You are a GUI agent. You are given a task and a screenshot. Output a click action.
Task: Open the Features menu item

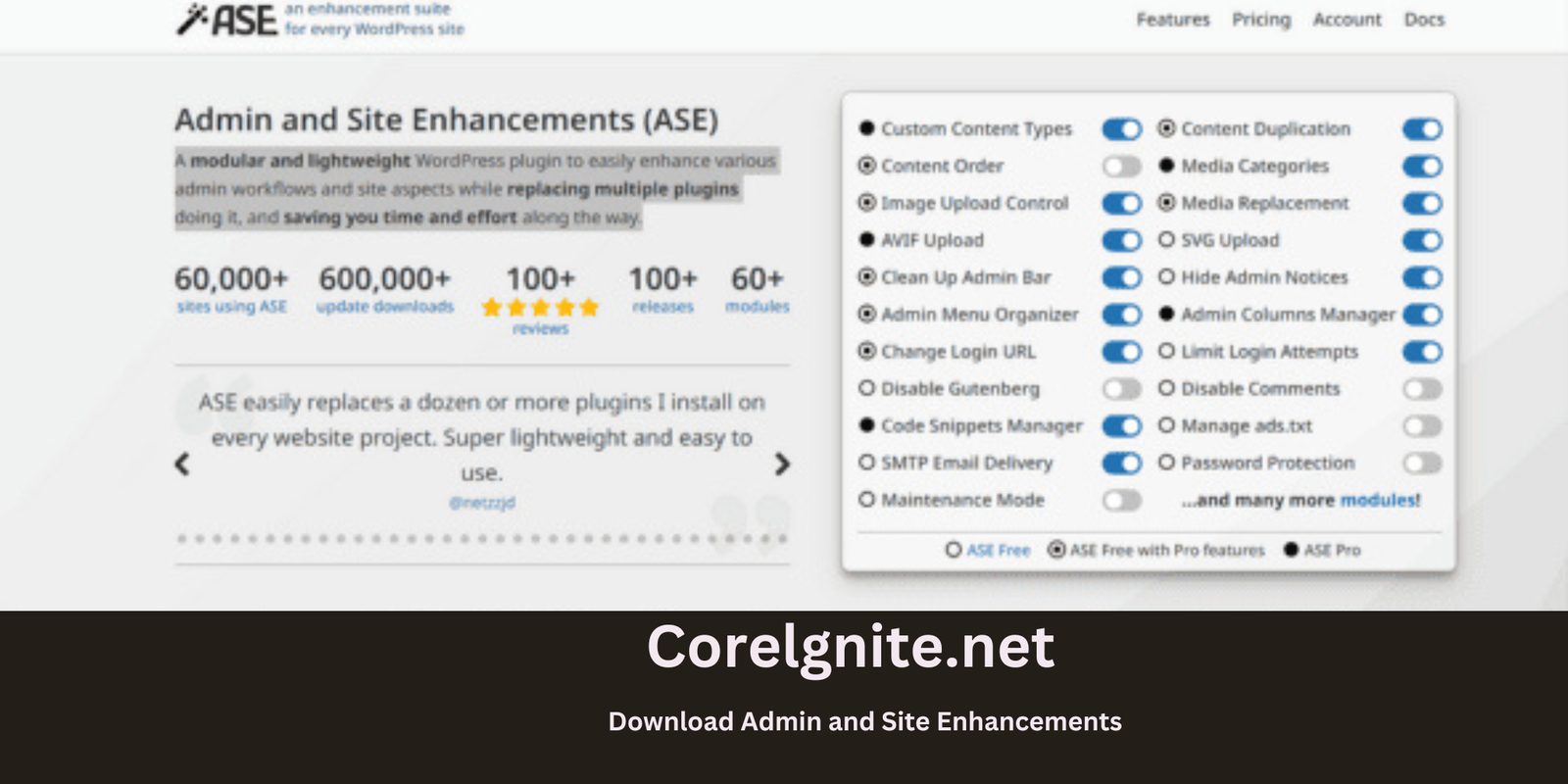click(x=1173, y=20)
